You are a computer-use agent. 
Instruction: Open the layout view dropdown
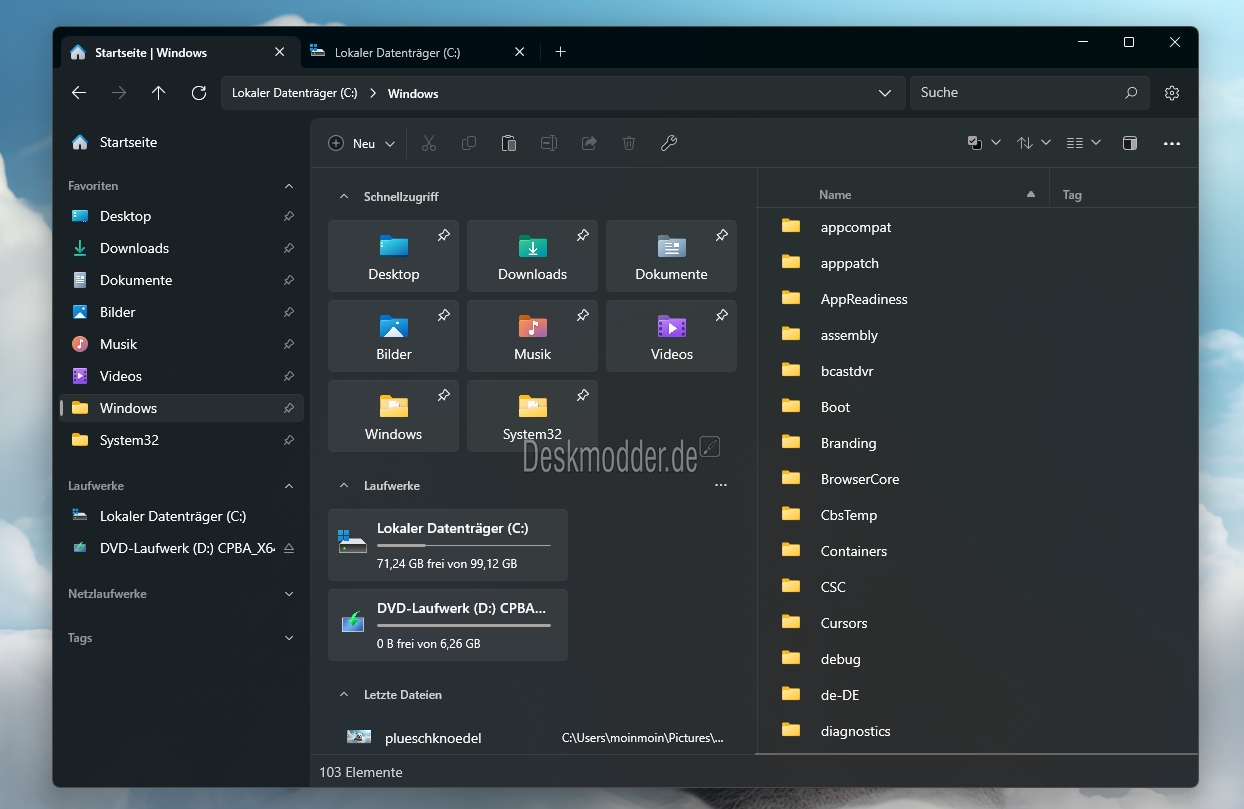[x=1084, y=143]
